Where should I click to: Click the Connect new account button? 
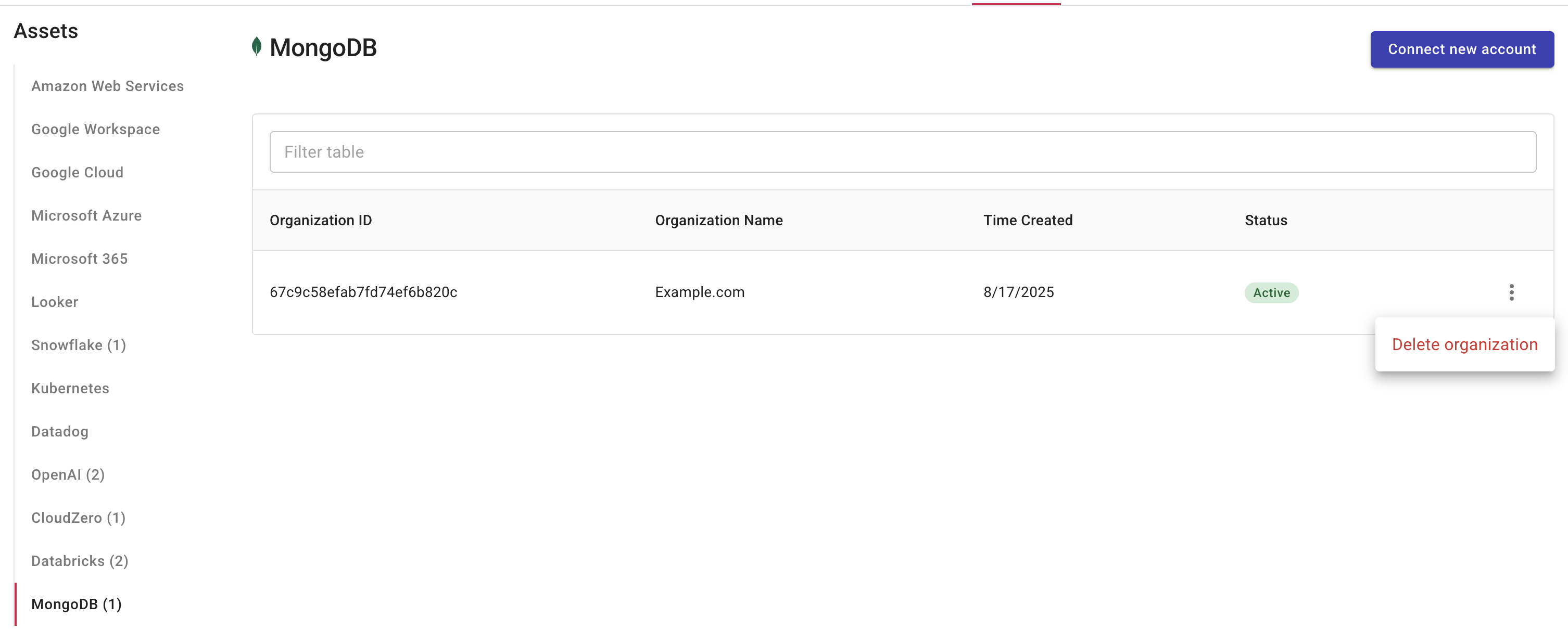coord(1461,49)
